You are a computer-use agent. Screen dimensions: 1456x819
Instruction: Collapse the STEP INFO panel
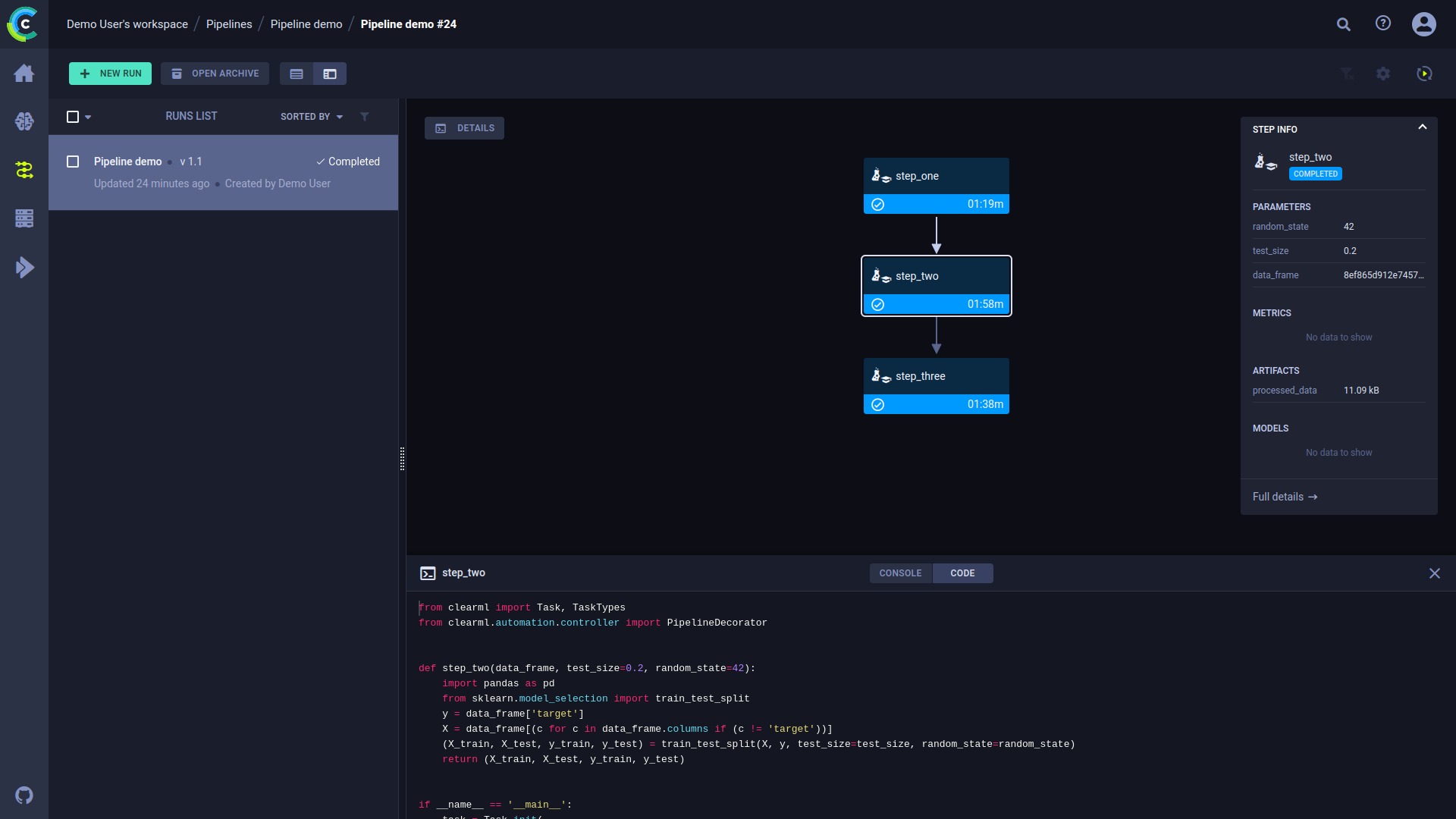[x=1423, y=127]
